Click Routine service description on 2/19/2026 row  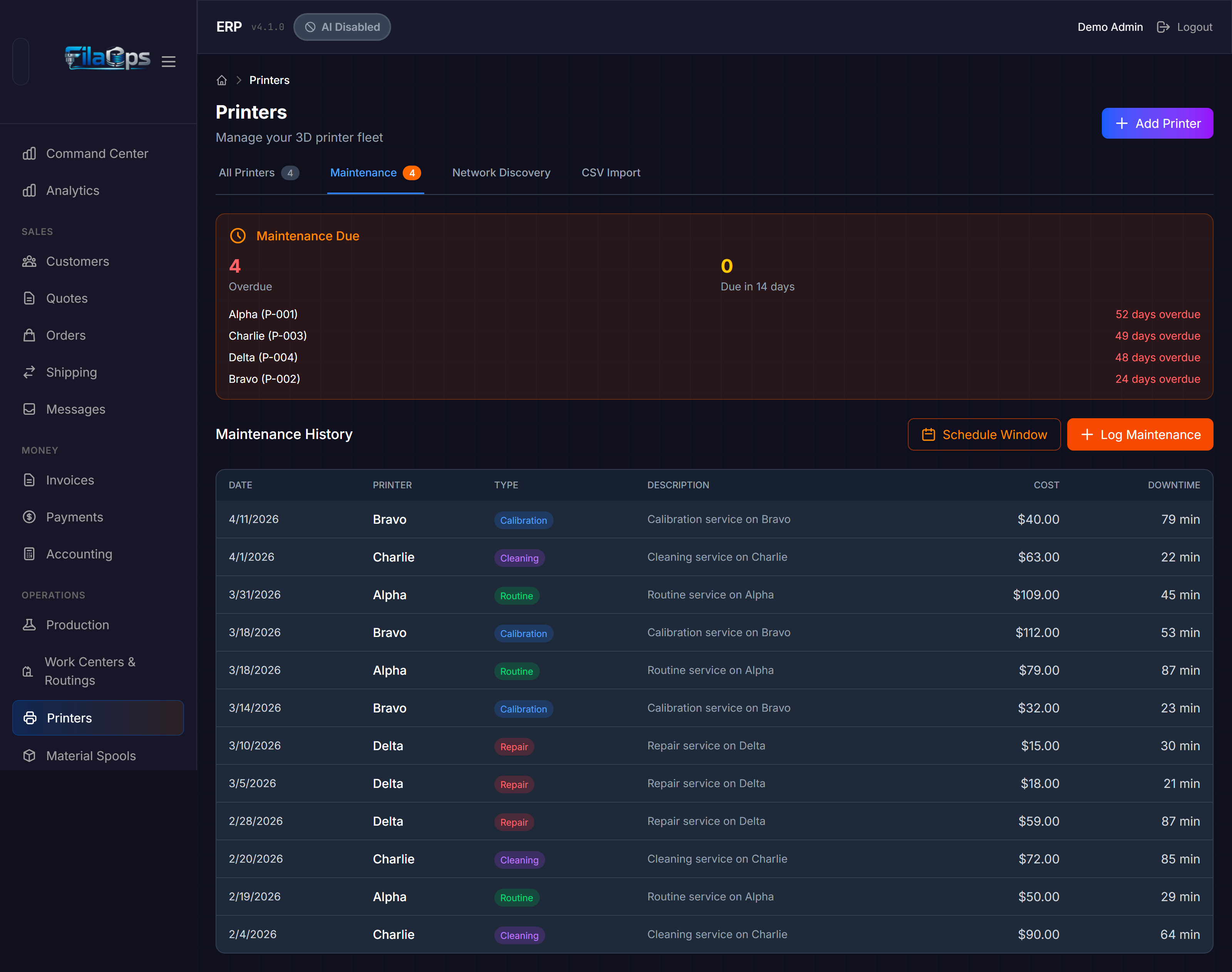pyautogui.click(x=710, y=896)
